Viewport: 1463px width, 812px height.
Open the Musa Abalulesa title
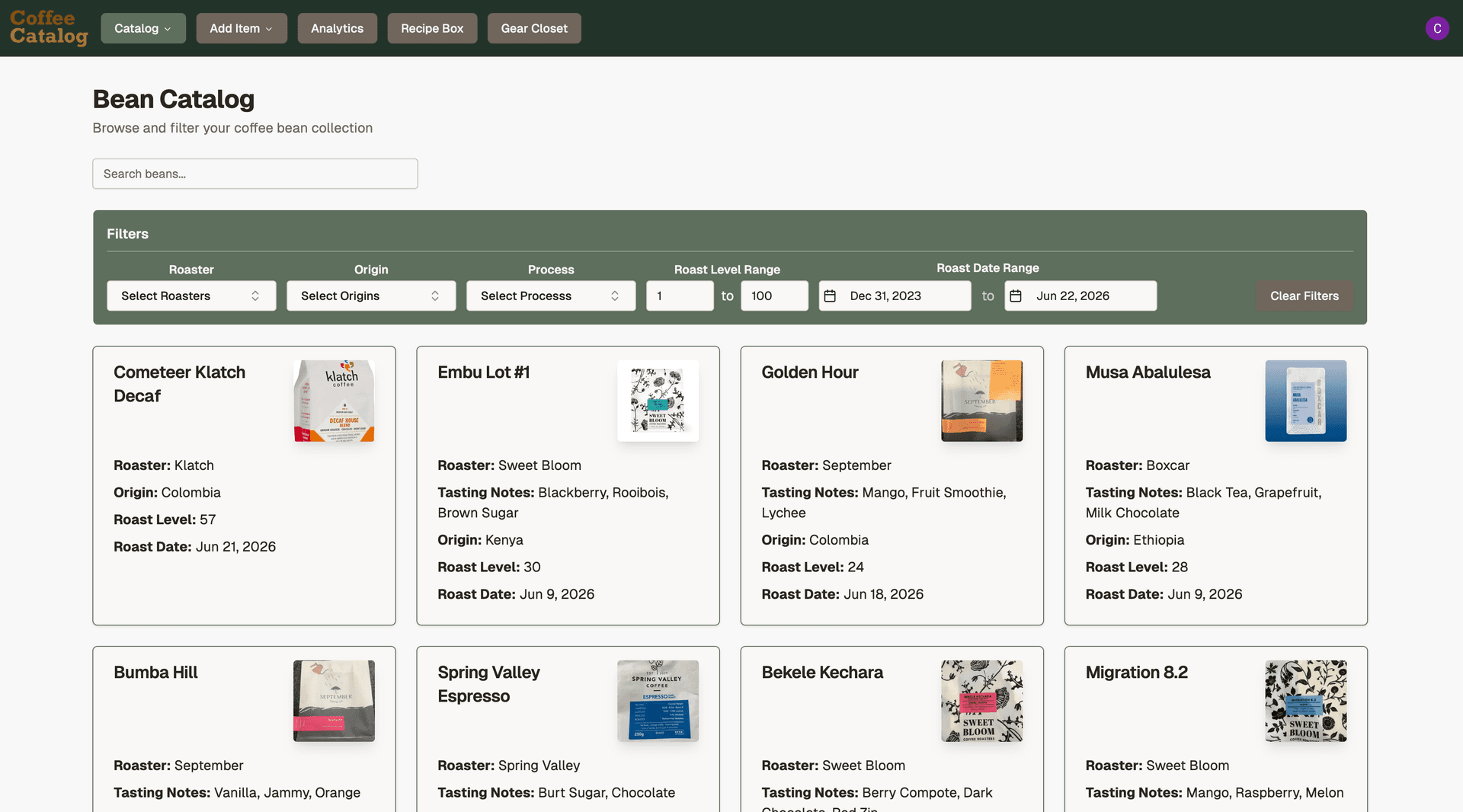tap(1148, 372)
